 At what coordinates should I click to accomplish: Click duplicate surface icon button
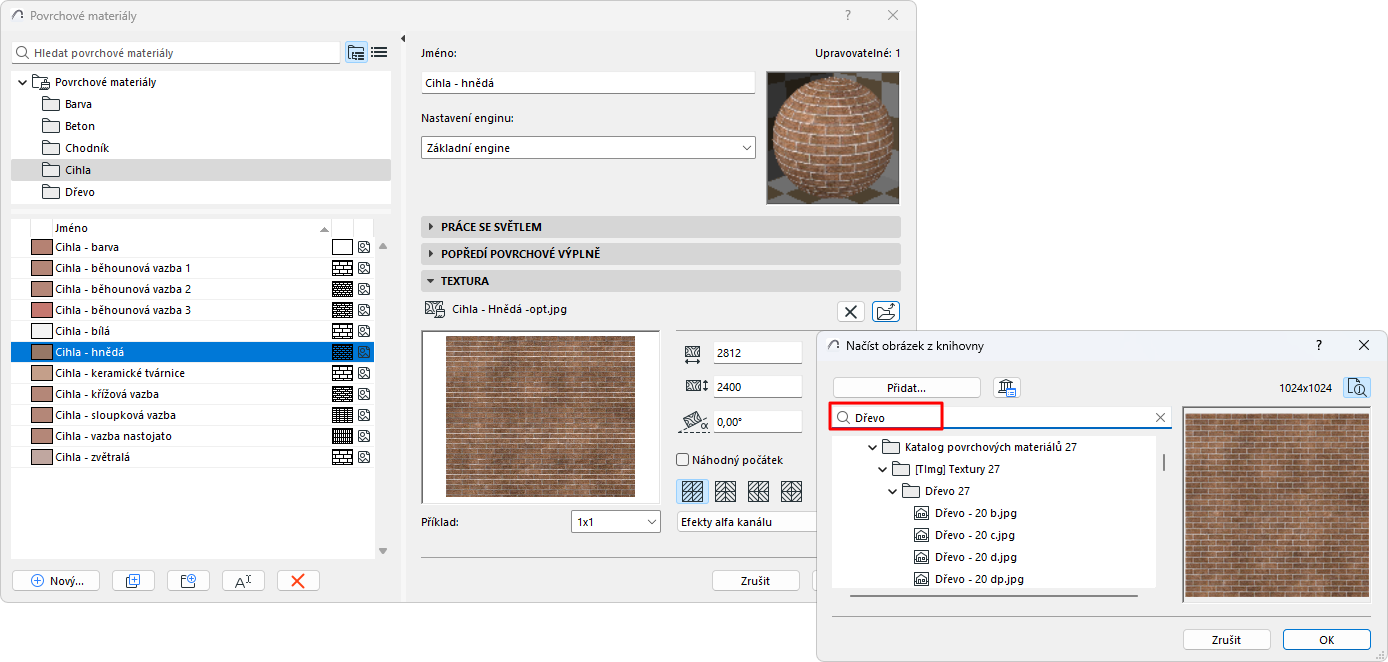pyautogui.click(x=133, y=580)
